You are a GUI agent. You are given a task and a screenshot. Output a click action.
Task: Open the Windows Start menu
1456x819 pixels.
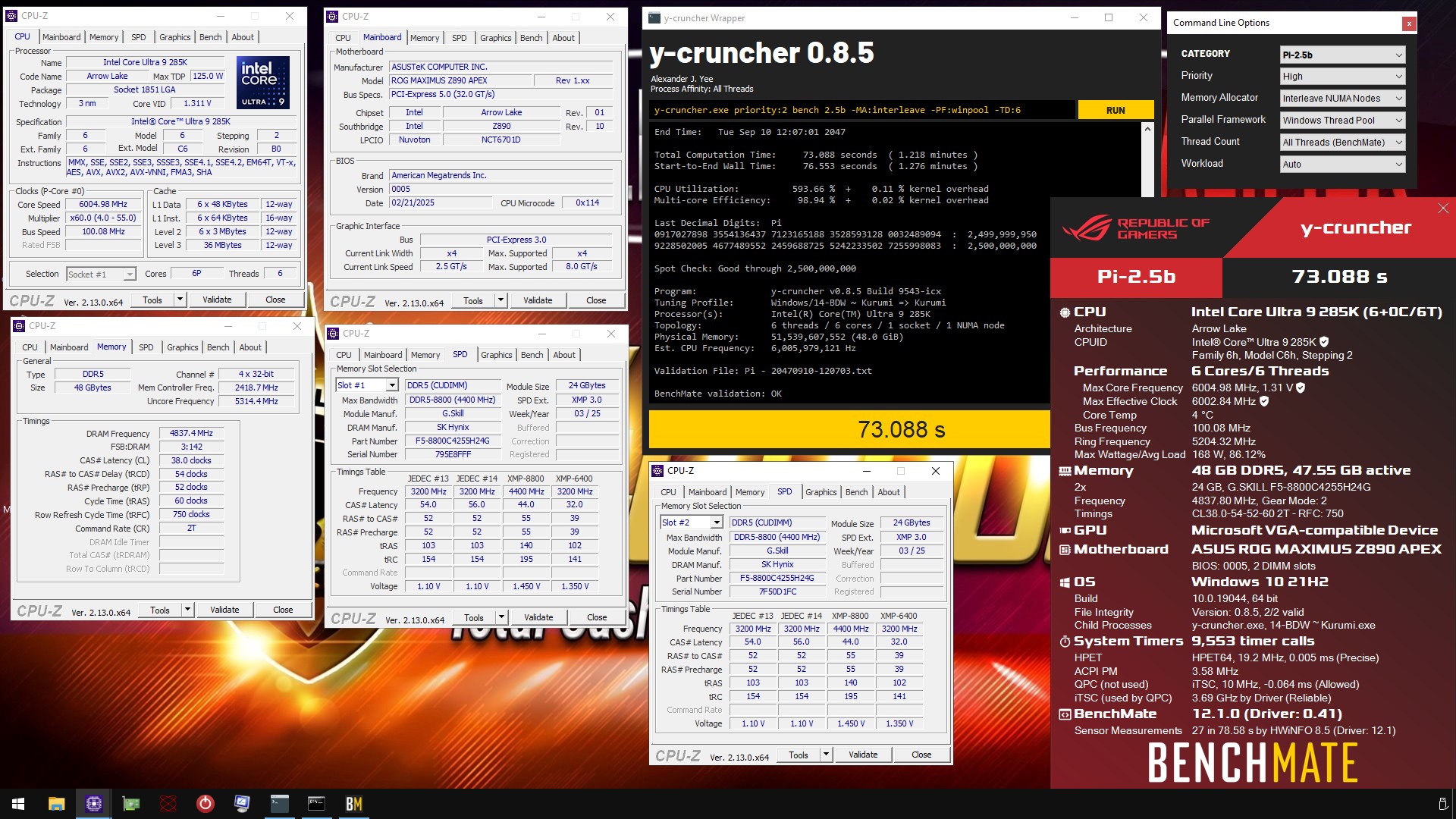tap(18, 804)
